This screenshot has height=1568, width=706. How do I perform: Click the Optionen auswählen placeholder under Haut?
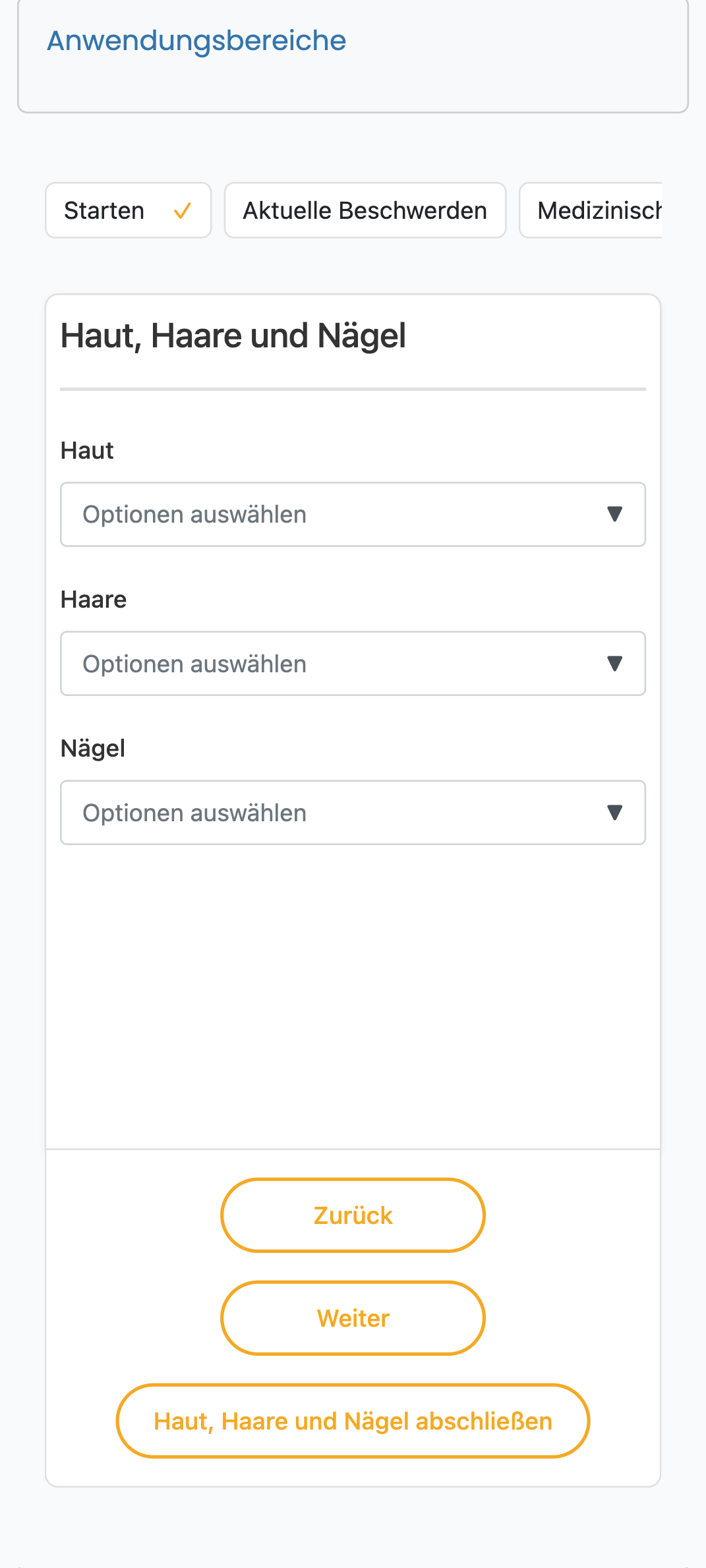coord(194,515)
